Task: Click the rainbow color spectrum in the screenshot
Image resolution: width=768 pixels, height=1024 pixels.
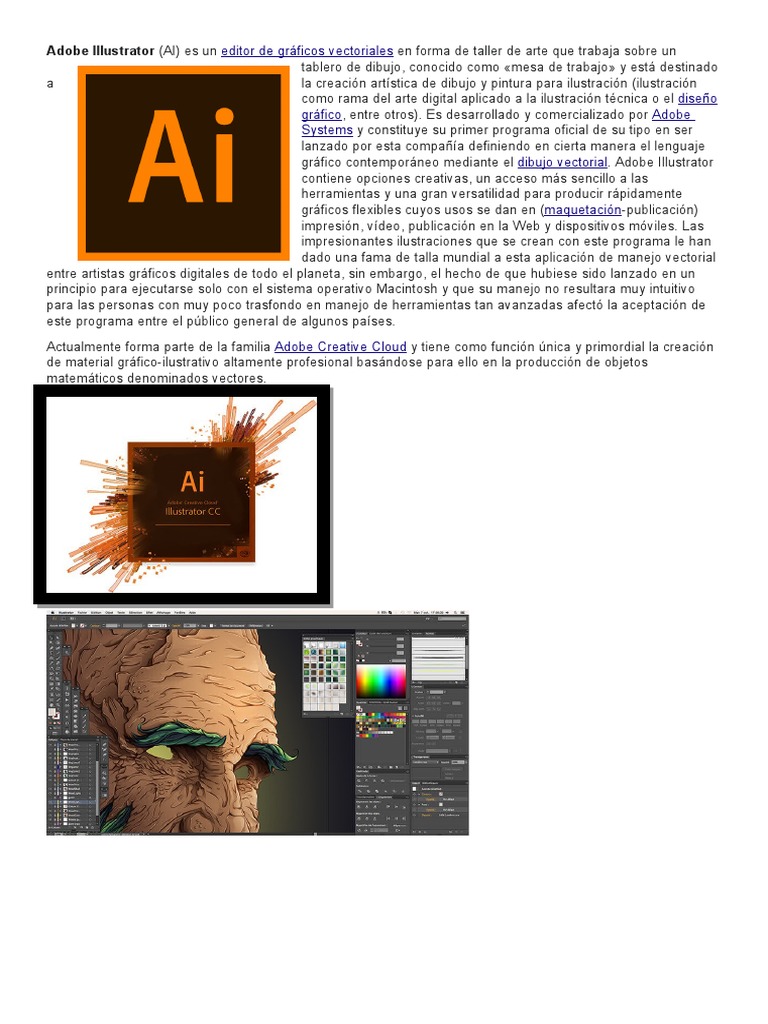Action: tap(381, 682)
